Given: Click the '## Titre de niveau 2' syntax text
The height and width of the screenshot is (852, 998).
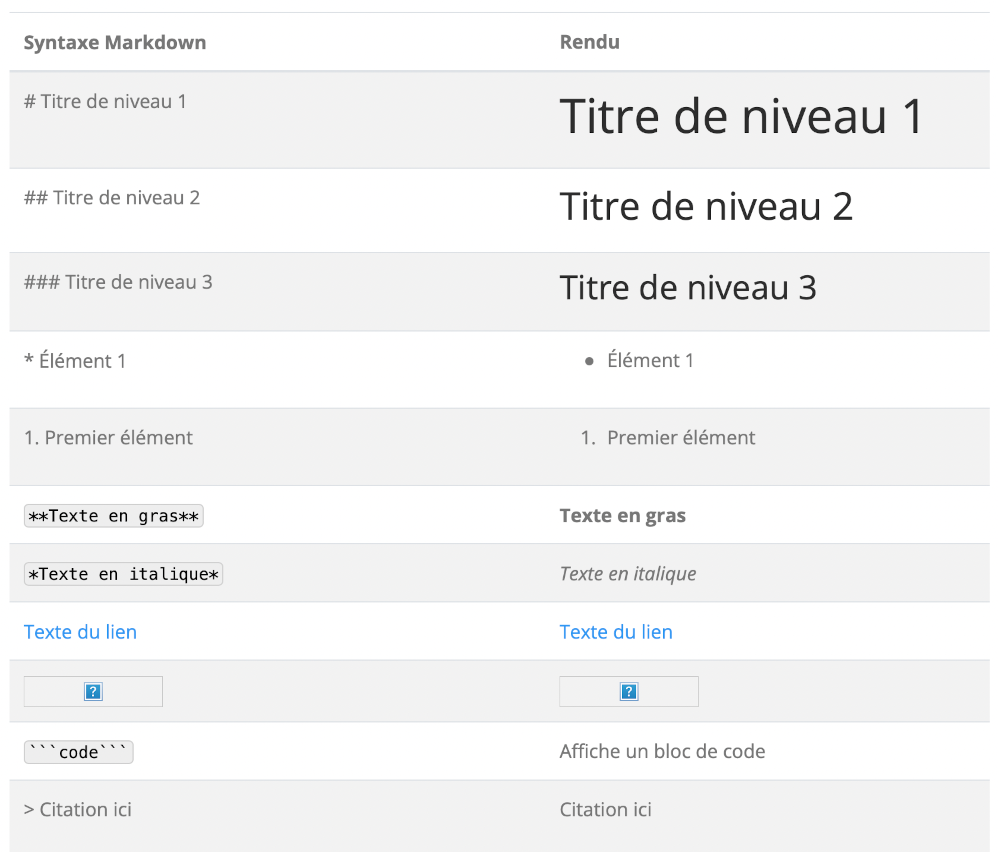Looking at the screenshot, I should tap(112, 198).
